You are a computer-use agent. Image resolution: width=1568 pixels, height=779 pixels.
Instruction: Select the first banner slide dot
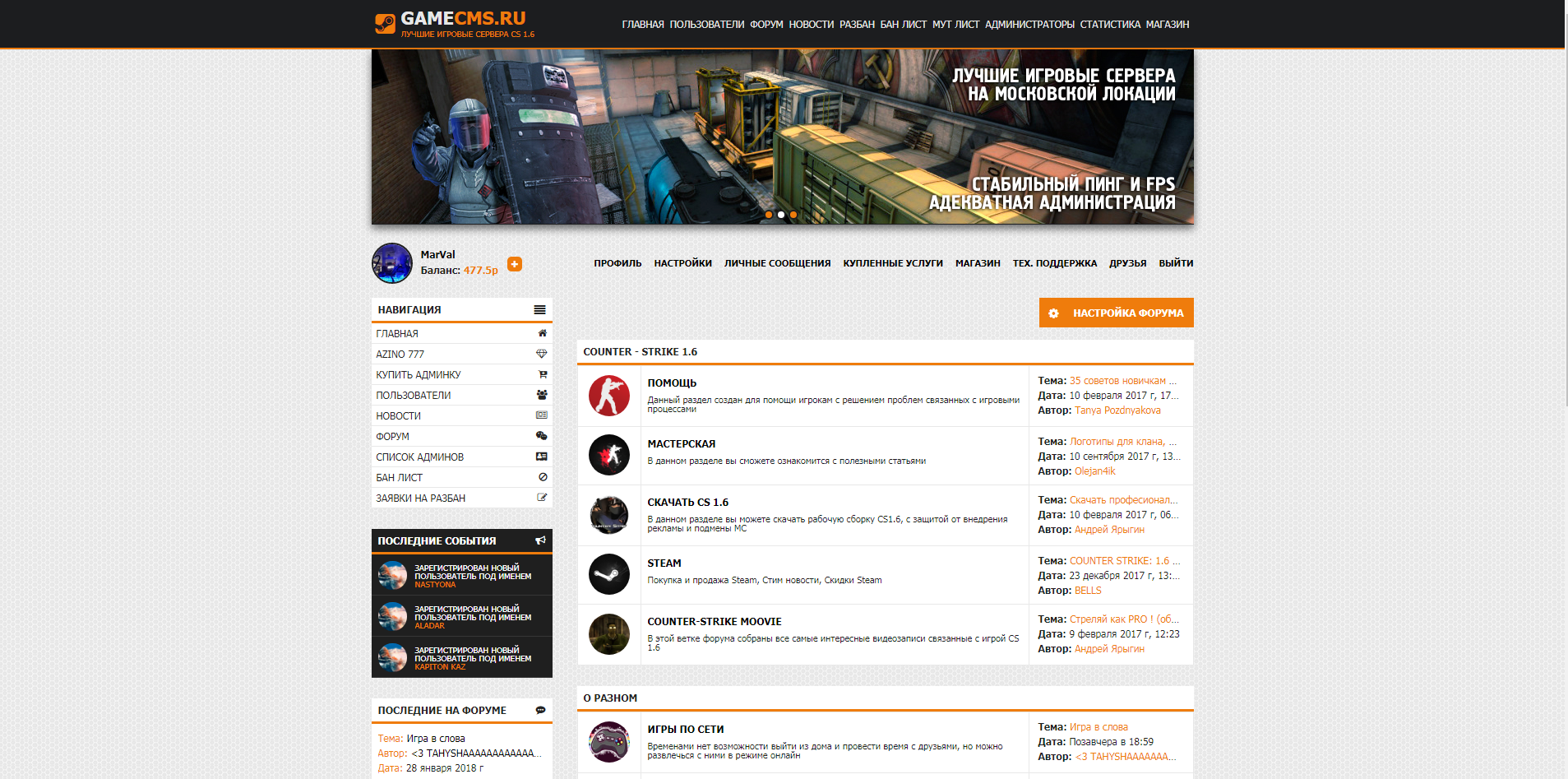(x=769, y=215)
